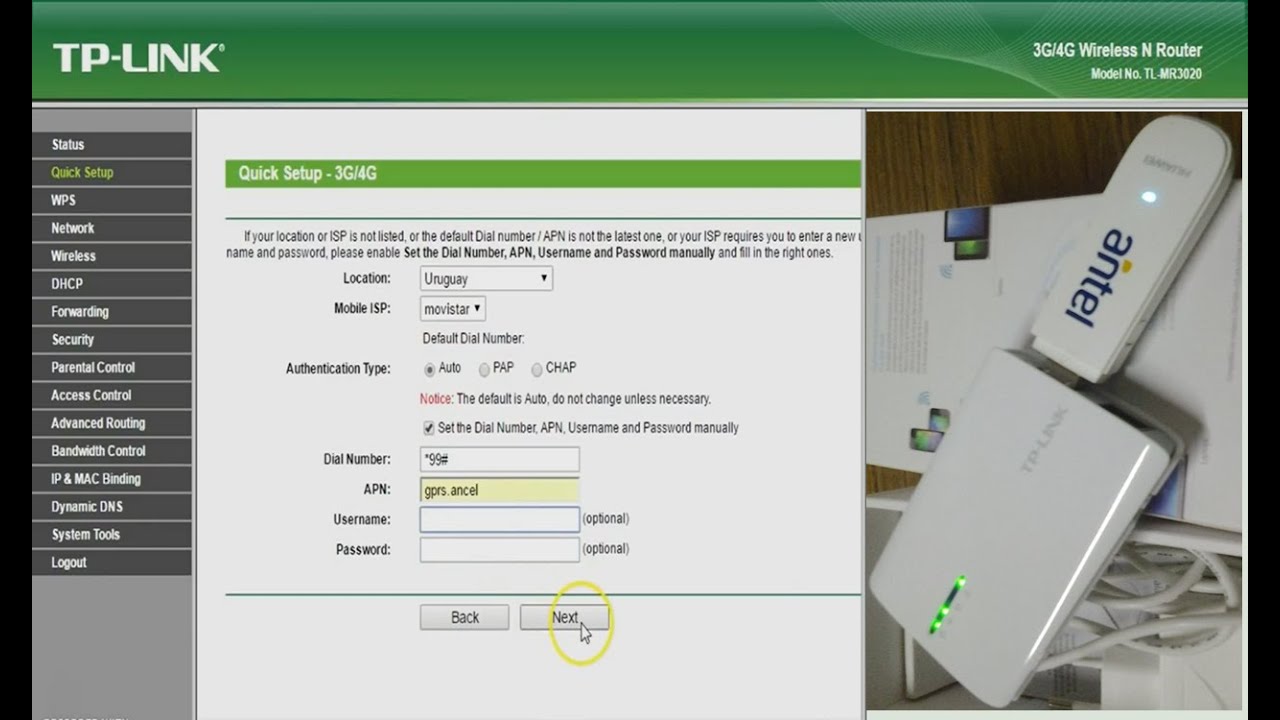Open Dynamic DNS settings
Screen dimensions: 1280x720
pos(111,507)
